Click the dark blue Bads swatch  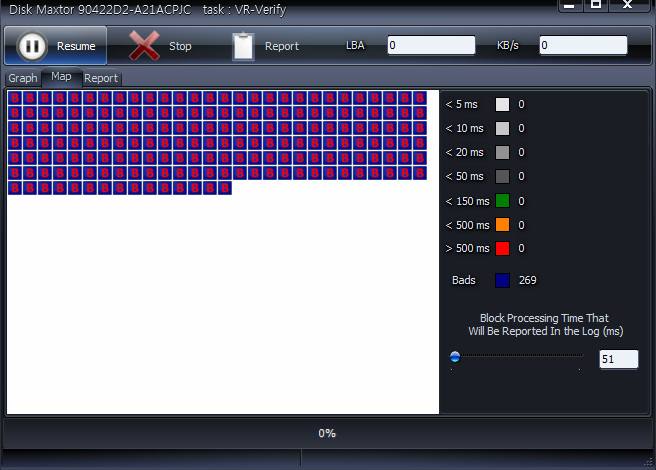(502, 280)
